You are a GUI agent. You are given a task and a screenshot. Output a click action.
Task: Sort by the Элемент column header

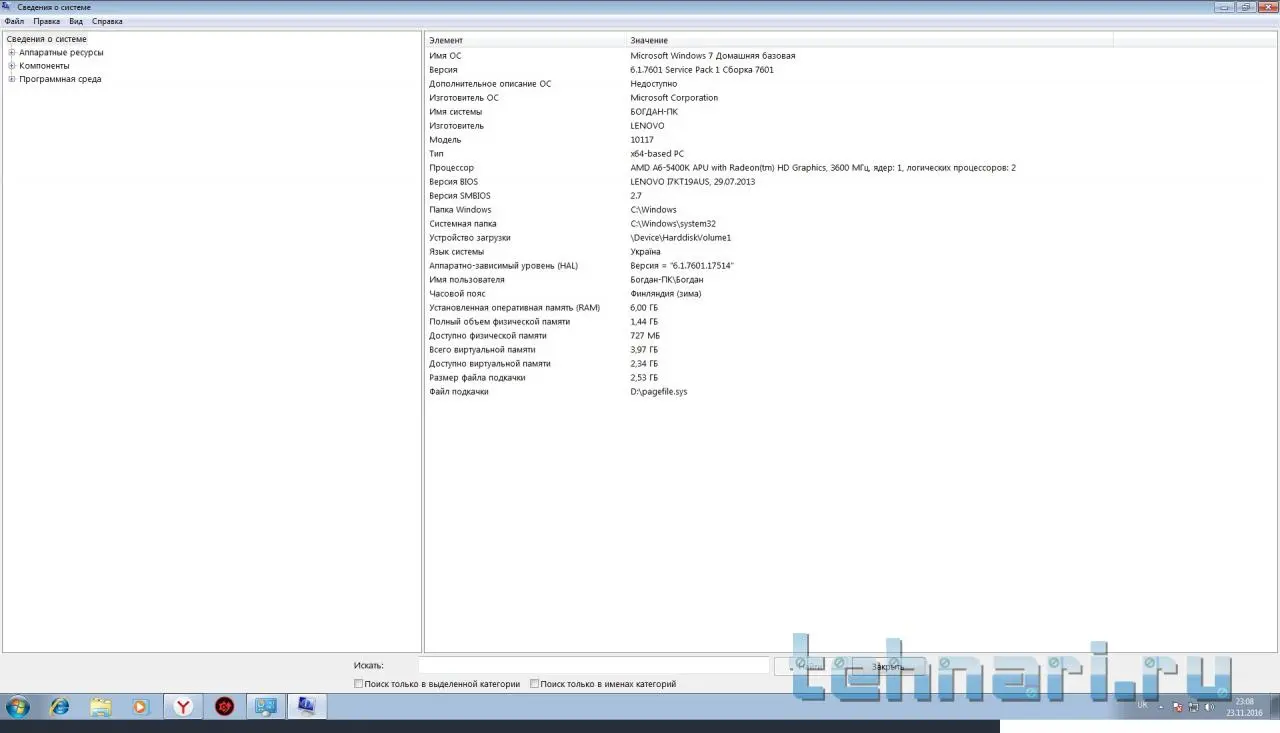526,40
